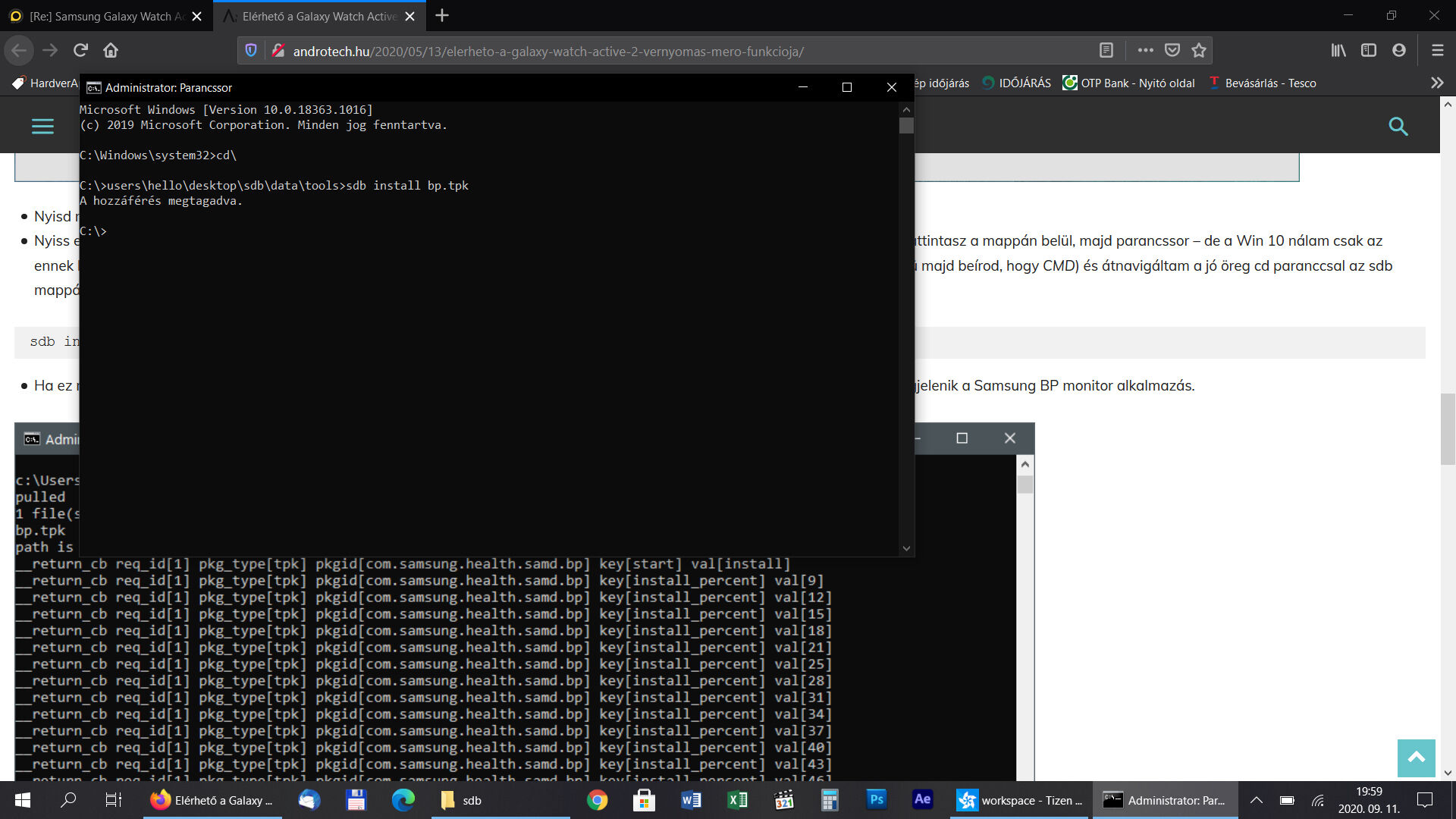Switch to workspace - Tizen Studio window
The height and width of the screenshot is (819, 1456).
point(1019,800)
